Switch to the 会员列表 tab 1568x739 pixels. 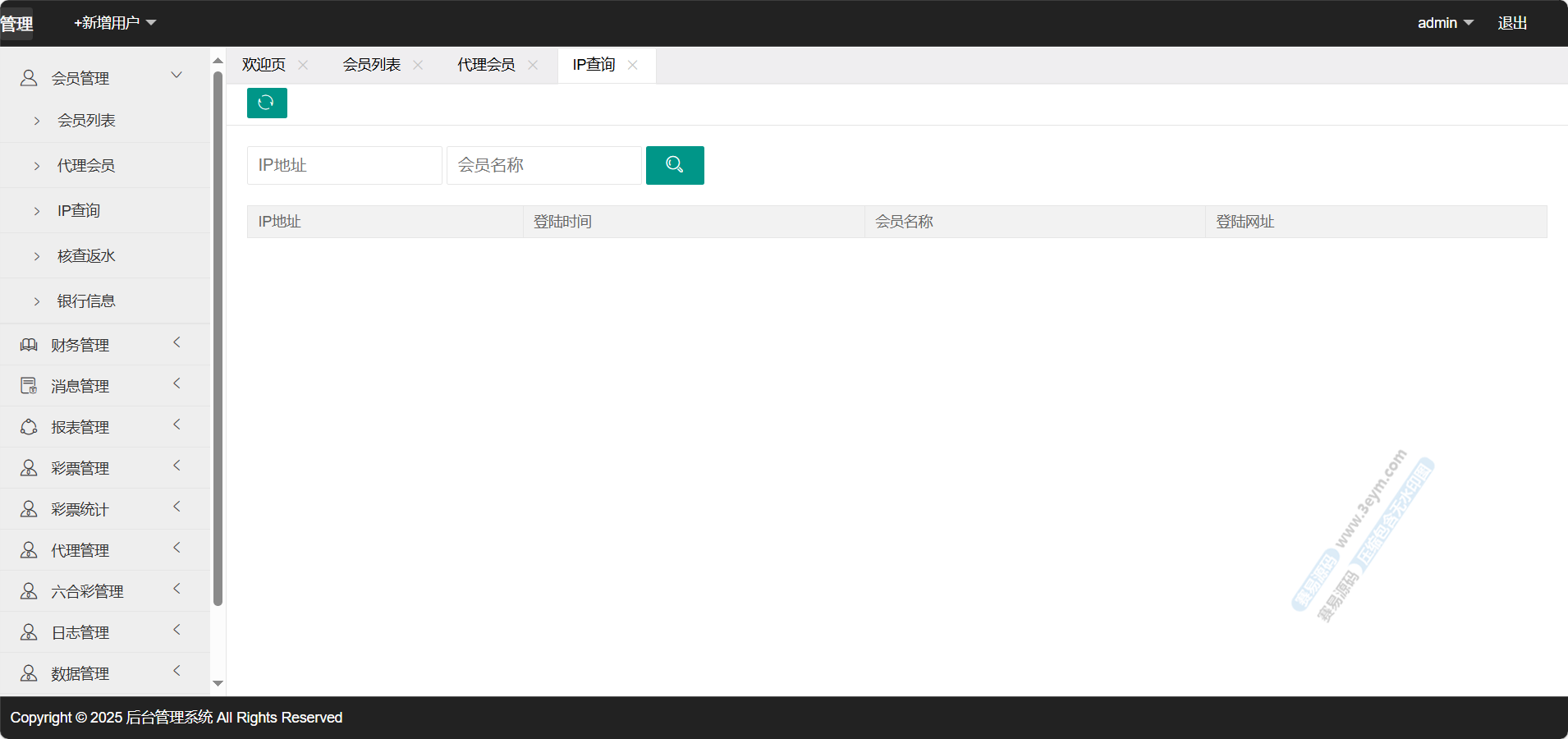tap(371, 65)
